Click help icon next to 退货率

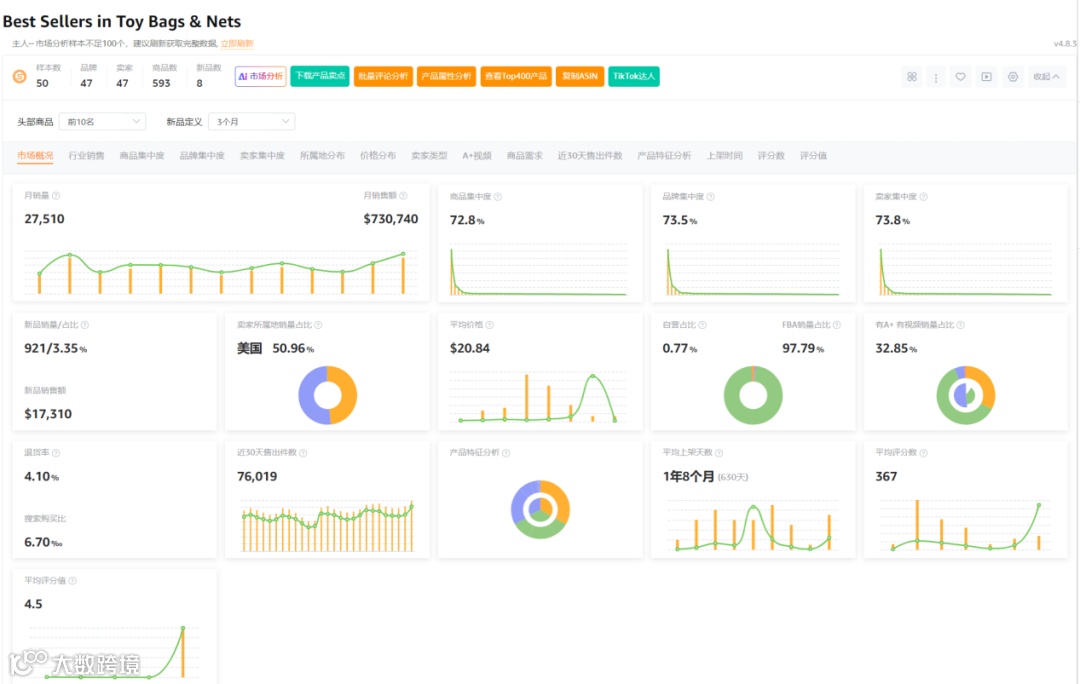[56, 453]
